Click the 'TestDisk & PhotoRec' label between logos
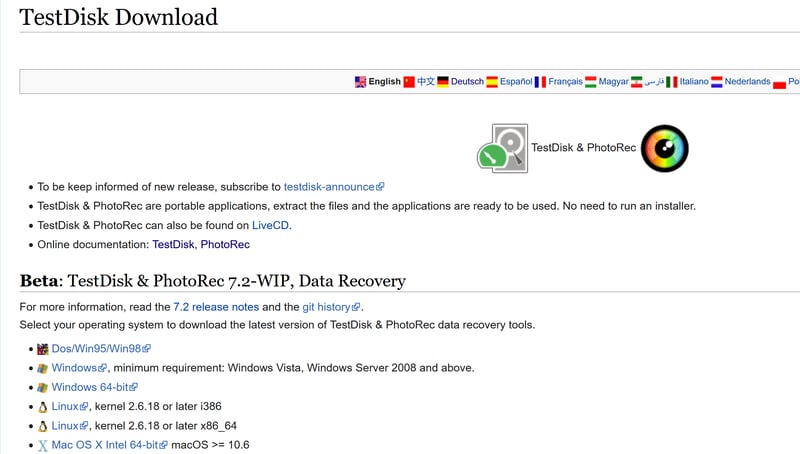 [x=584, y=147]
